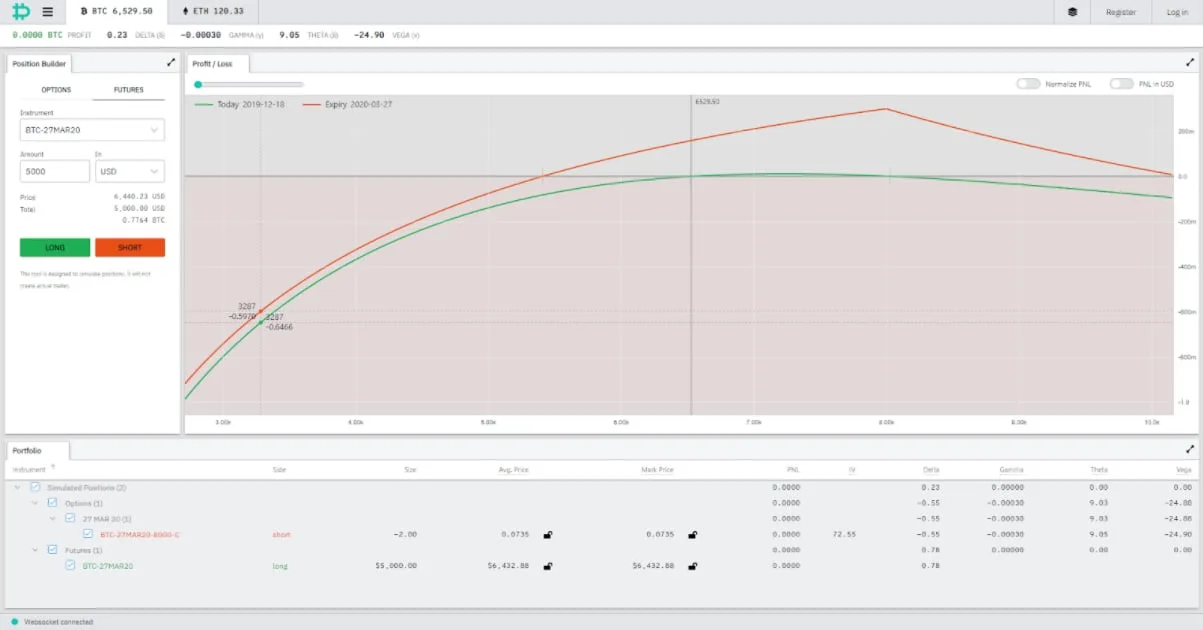Click the -24.90 vega summary value
Image resolution: width=1203 pixels, height=630 pixels.
(370, 35)
